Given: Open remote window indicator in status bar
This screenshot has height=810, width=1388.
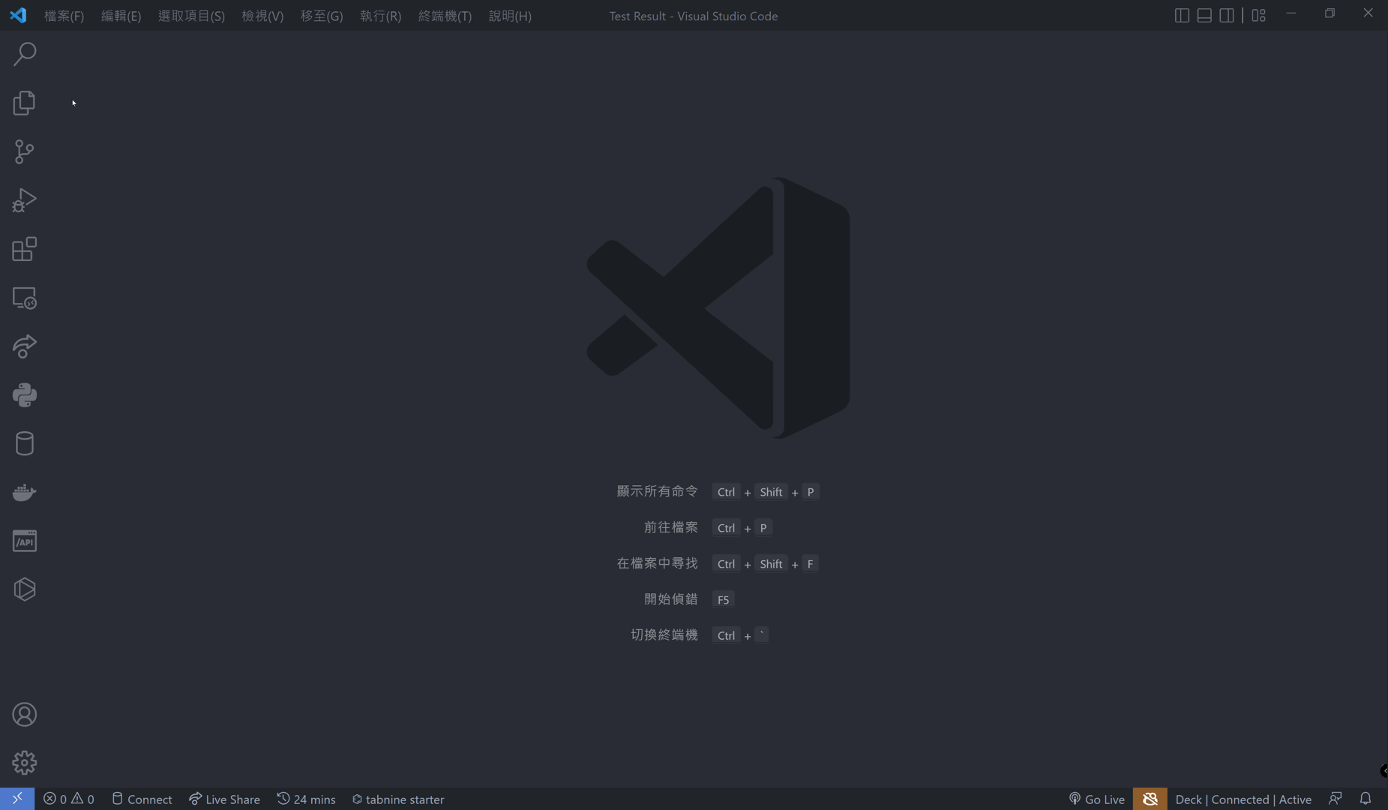Looking at the screenshot, I should click(x=17, y=799).
